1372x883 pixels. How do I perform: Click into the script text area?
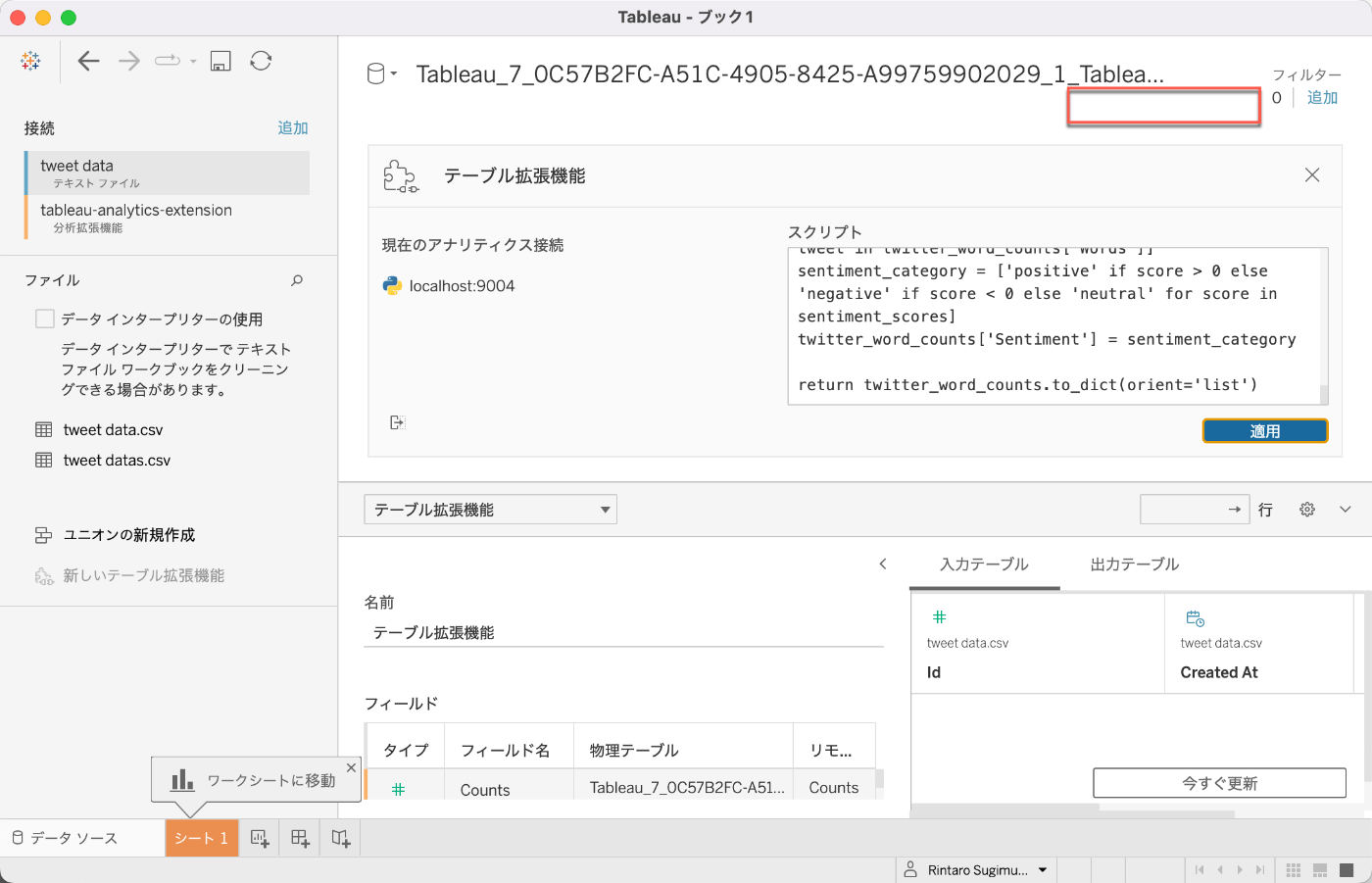click(x=1053, y=326)
